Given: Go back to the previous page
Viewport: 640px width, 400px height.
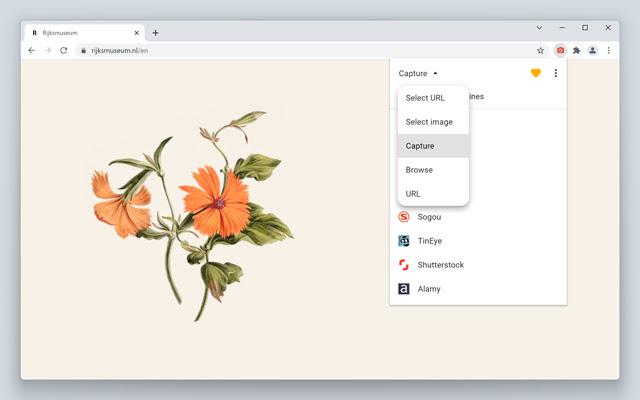Looking at the screenshot, I should (31, 50).
